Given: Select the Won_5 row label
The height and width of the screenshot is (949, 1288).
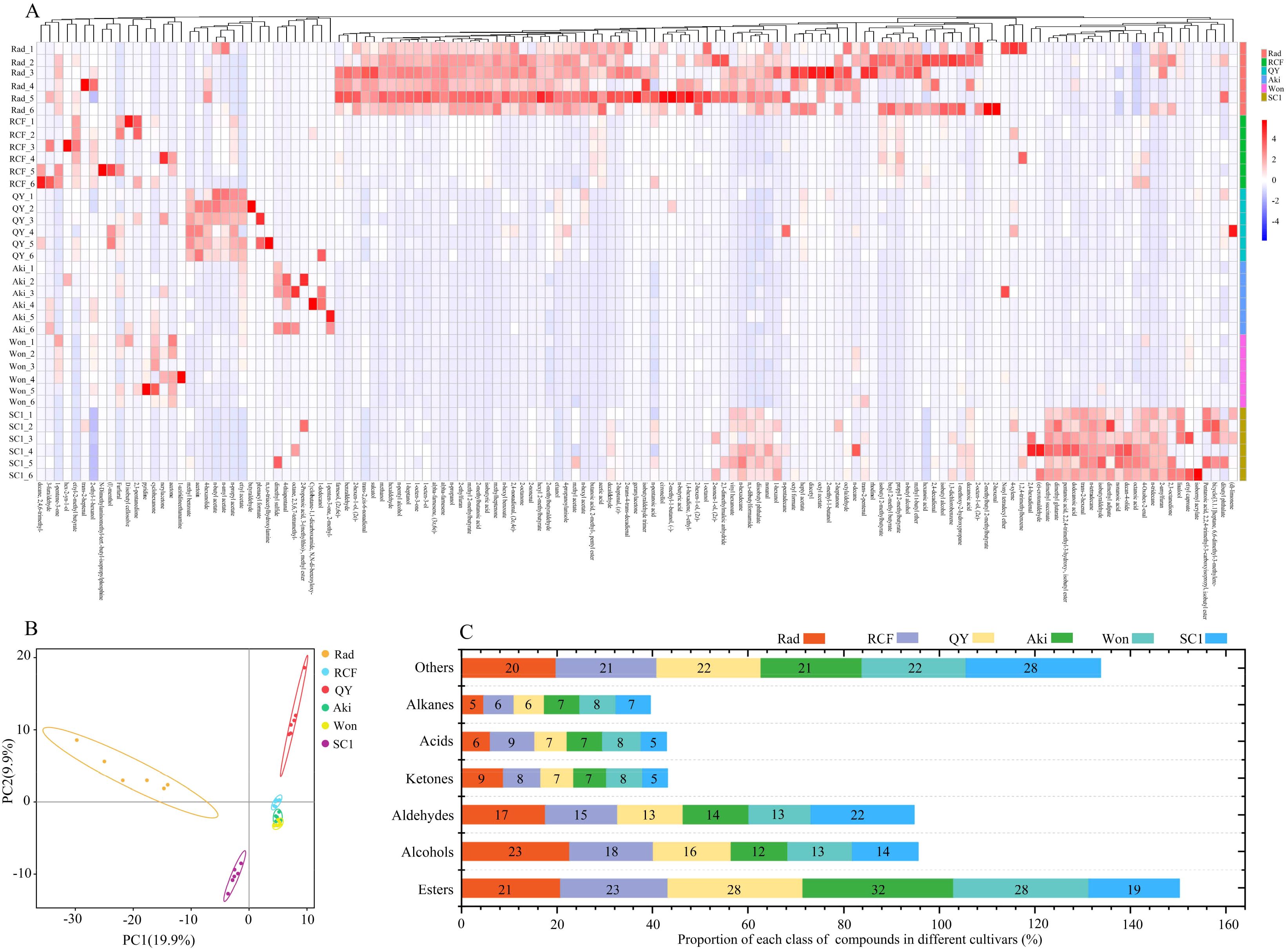Looking at the screenshot, I should (22, 391).
